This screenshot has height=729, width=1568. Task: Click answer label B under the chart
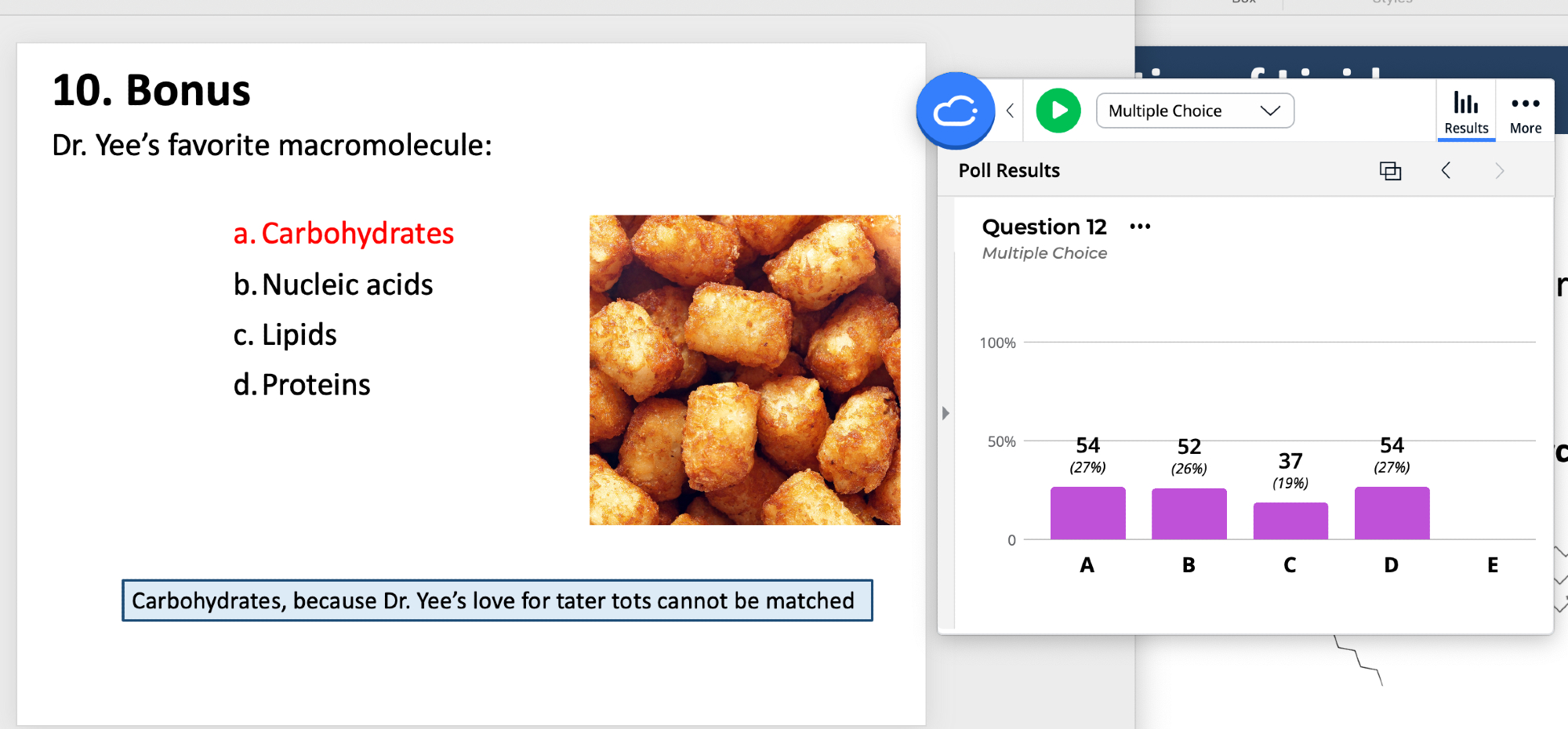click(1189, 565)
